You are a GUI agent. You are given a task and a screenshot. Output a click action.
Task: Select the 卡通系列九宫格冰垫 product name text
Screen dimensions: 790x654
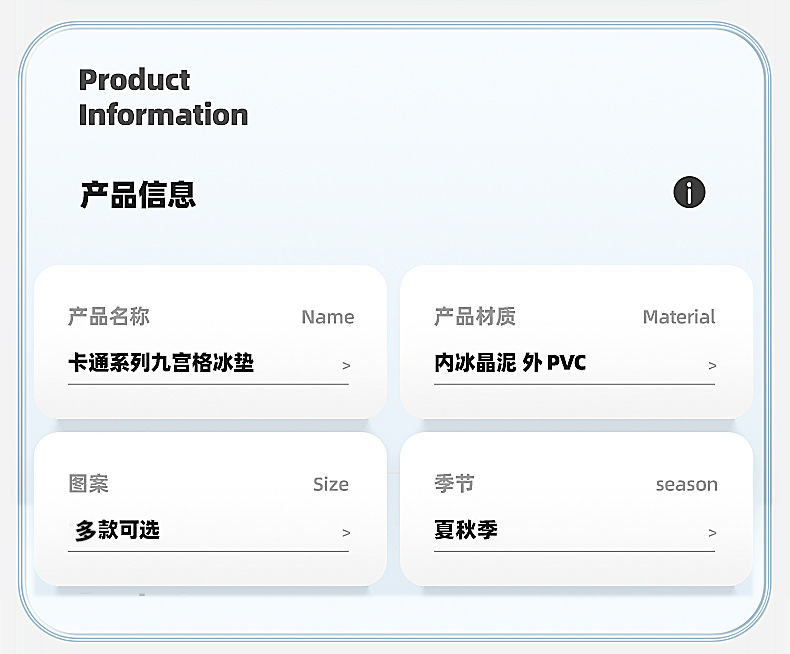click(161, 363)
